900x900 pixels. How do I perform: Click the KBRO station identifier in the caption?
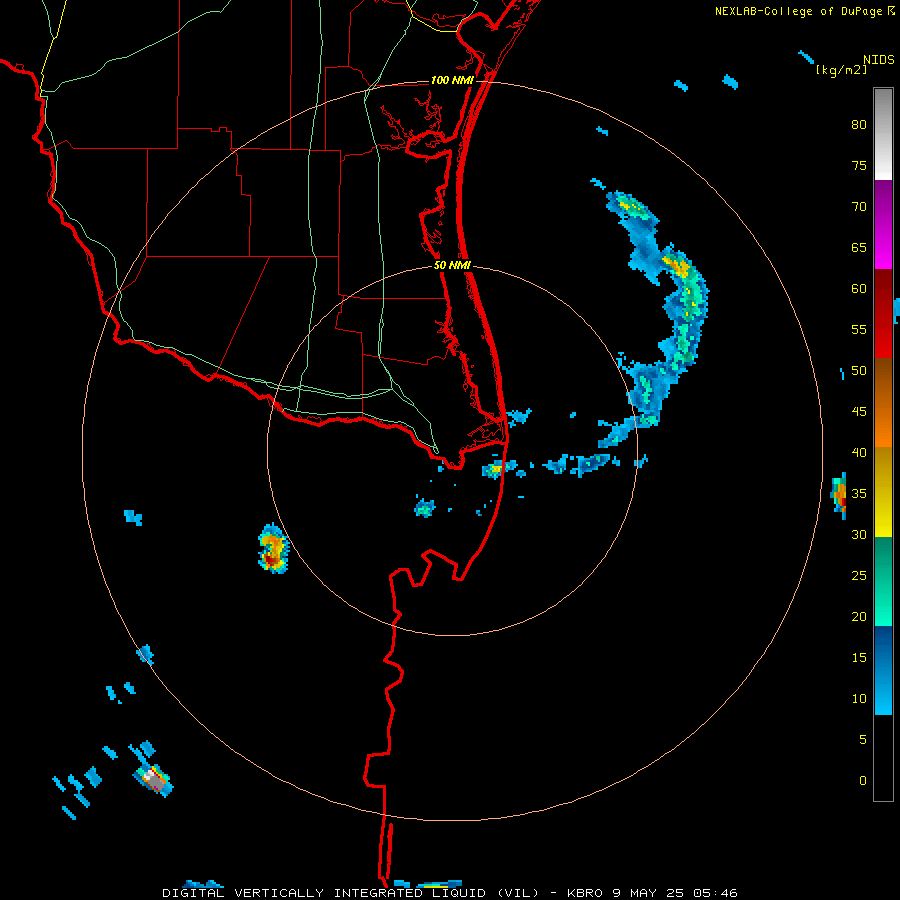(x=584, y=893)
